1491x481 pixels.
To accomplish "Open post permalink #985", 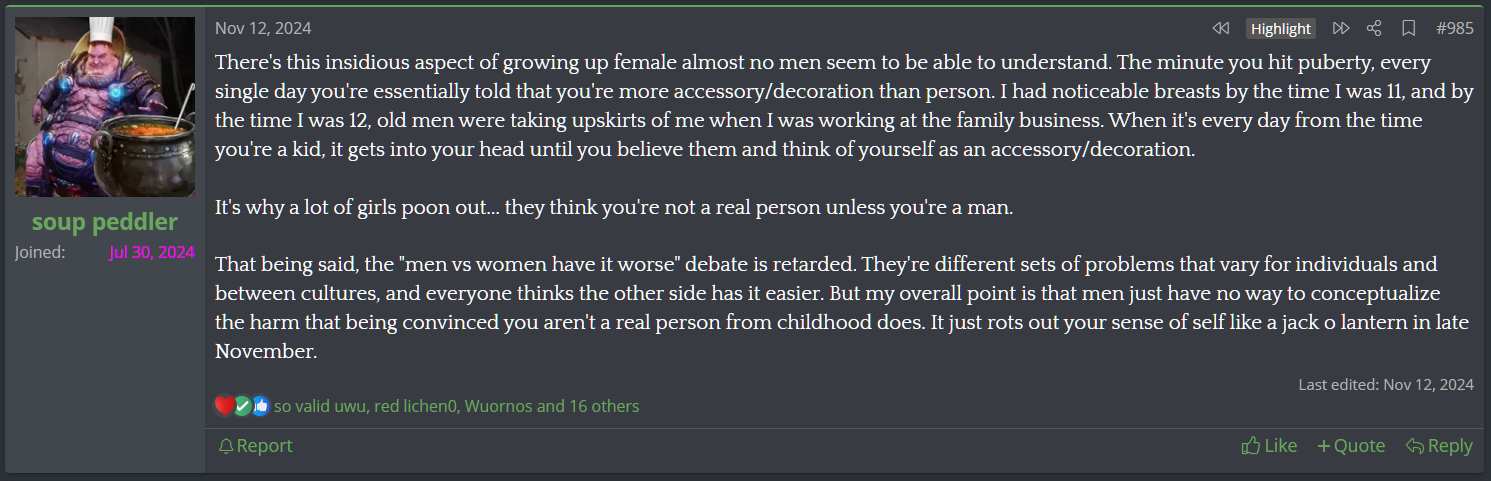I will click(1454, 28).
